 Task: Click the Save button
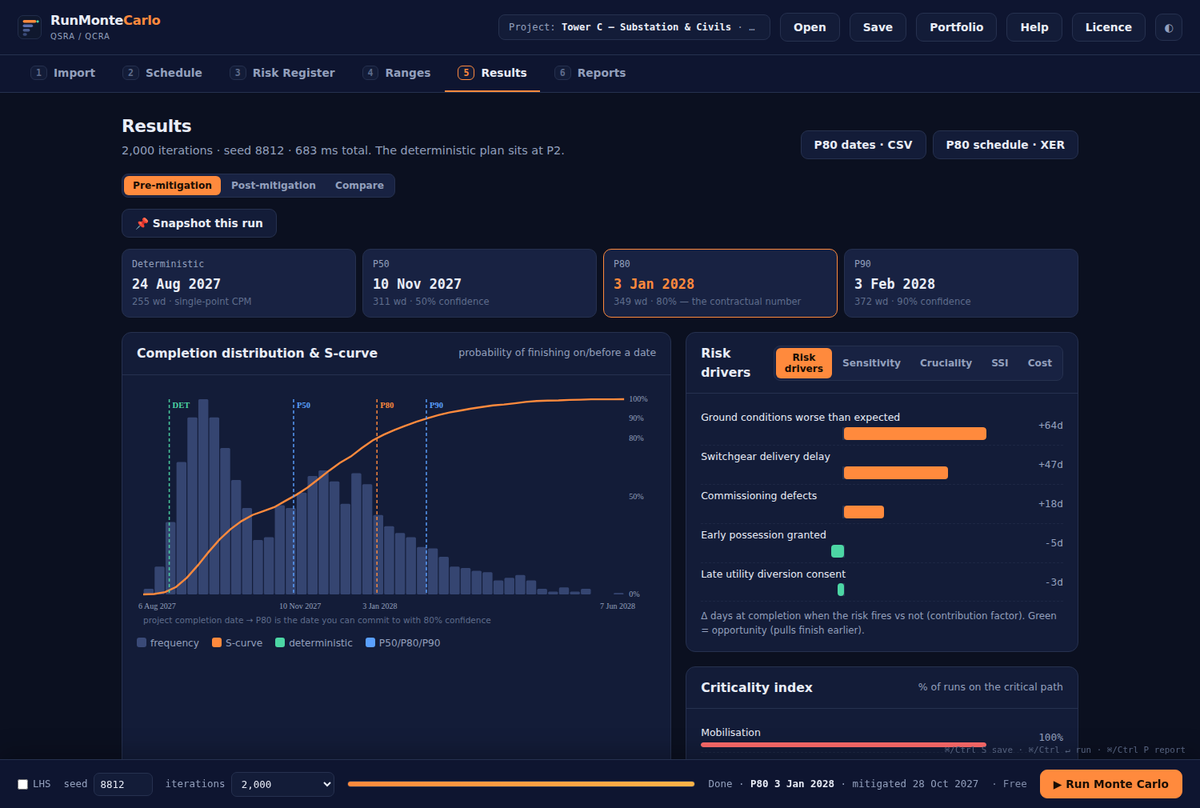click(x=878, y=27)
